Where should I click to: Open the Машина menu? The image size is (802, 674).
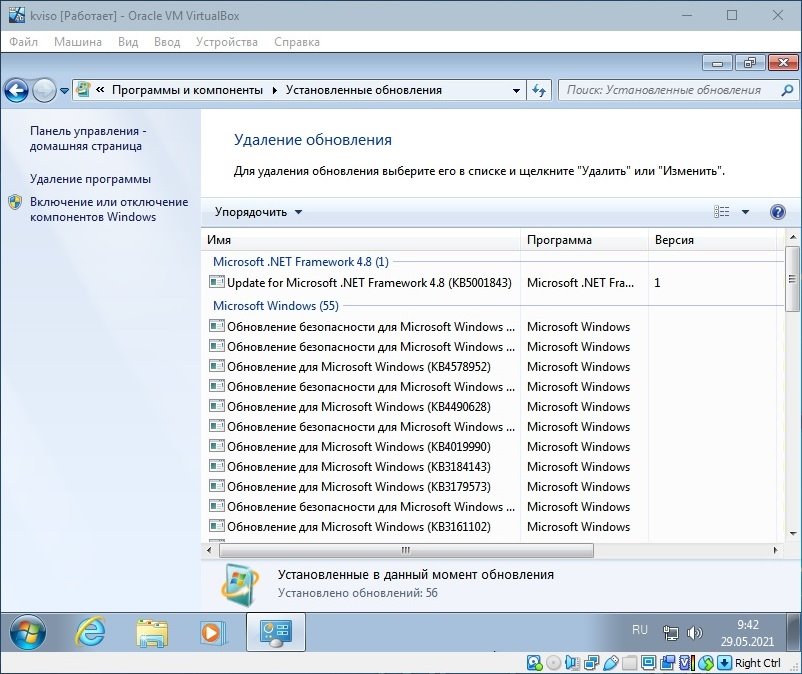pos(78,42)
